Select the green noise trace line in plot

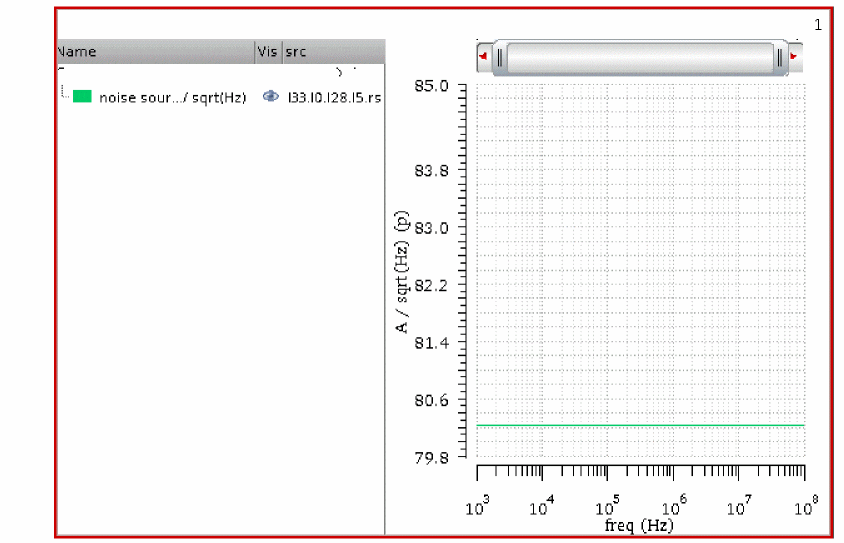pyautogui.click(x=641, y=426)
